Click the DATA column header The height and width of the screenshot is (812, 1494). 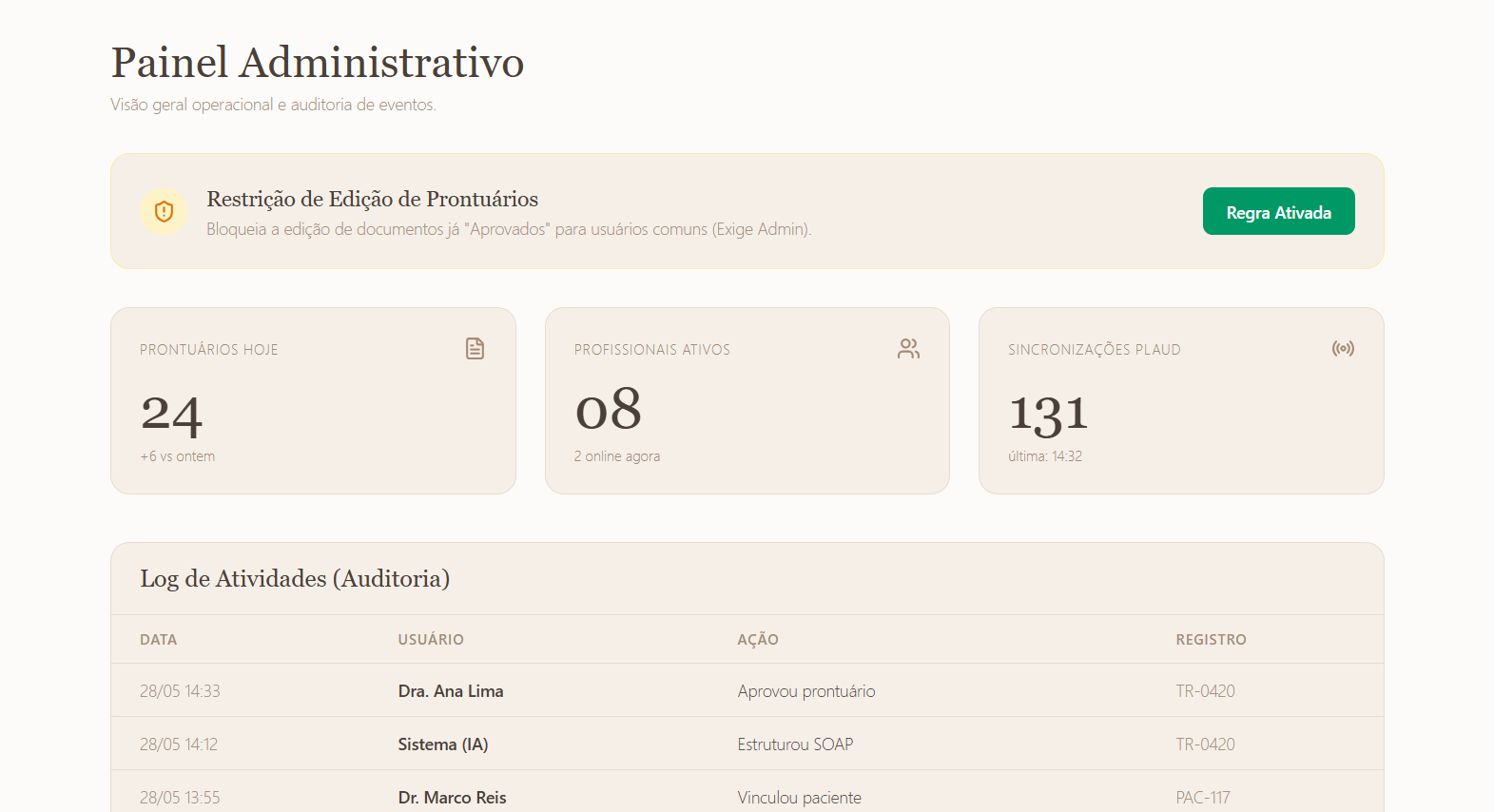pyautogui.click(x=159, y=640)
